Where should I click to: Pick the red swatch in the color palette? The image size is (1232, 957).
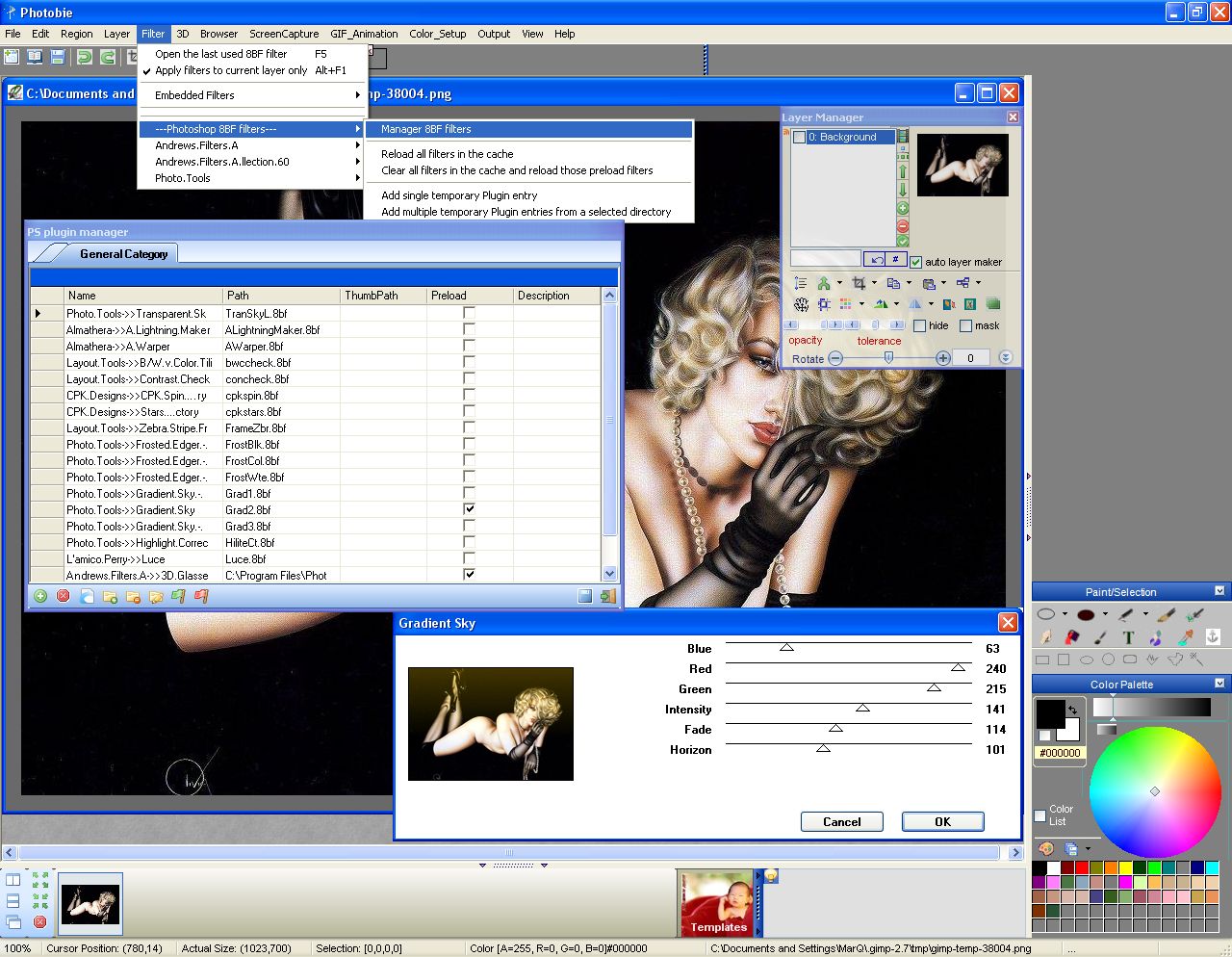(x=1081, y=867)
